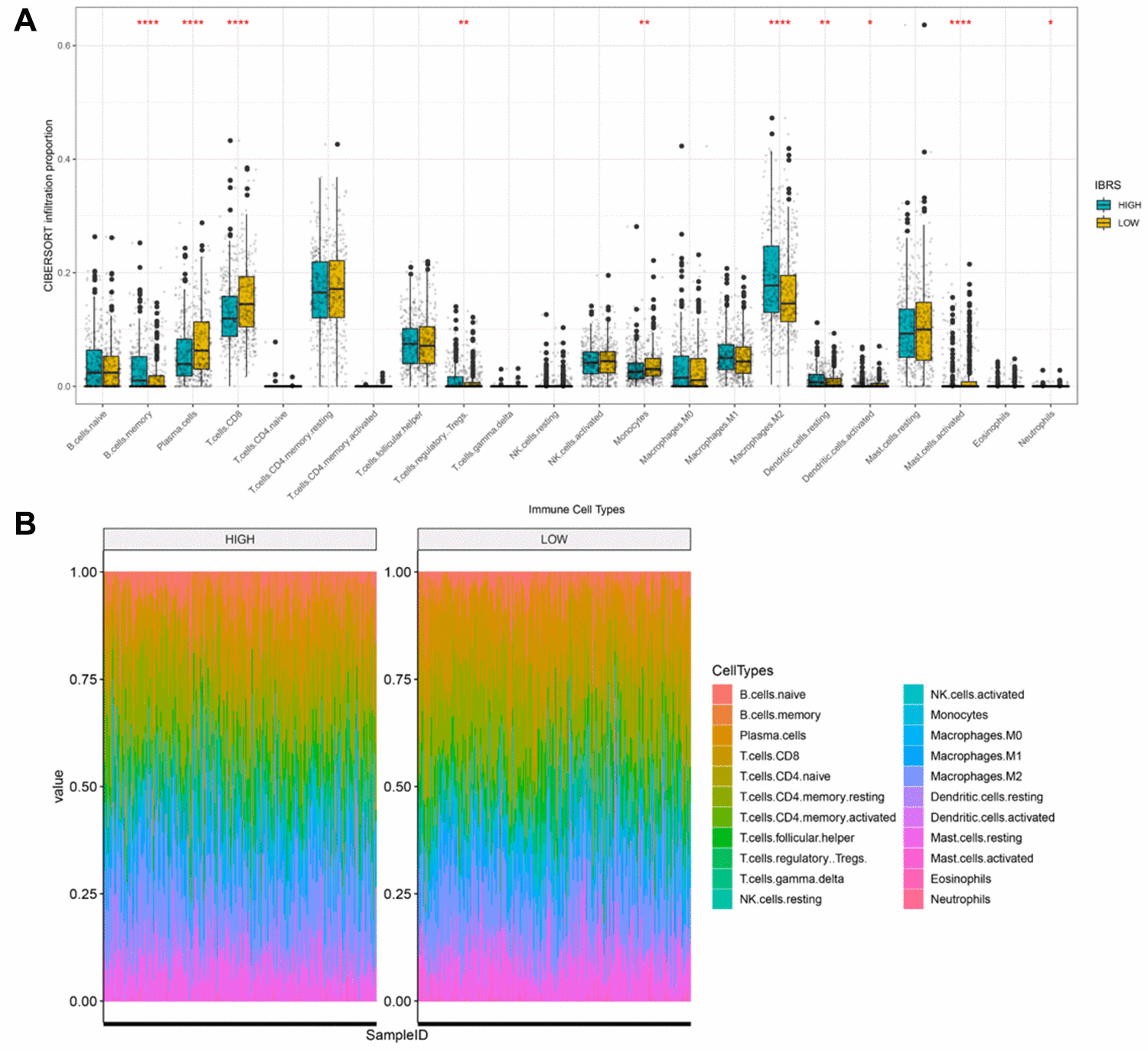The width and height of the screenshot is (1148, 1050).
Task: Click the Macrophages.M0 legend text in panel B
Action: pyautogui.click(x=976, y=735)
